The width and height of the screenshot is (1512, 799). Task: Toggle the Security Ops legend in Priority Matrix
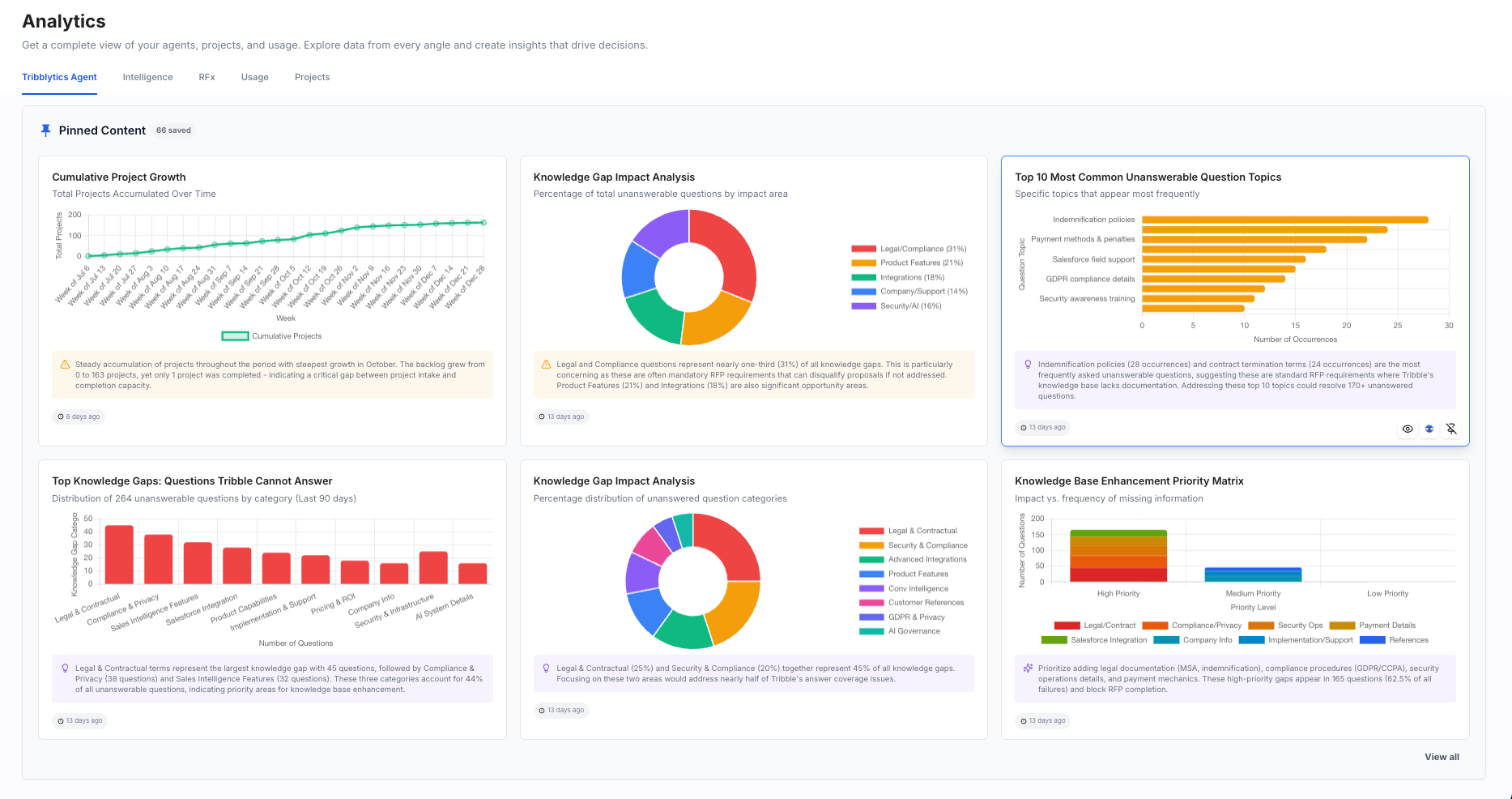point(1299,625)
